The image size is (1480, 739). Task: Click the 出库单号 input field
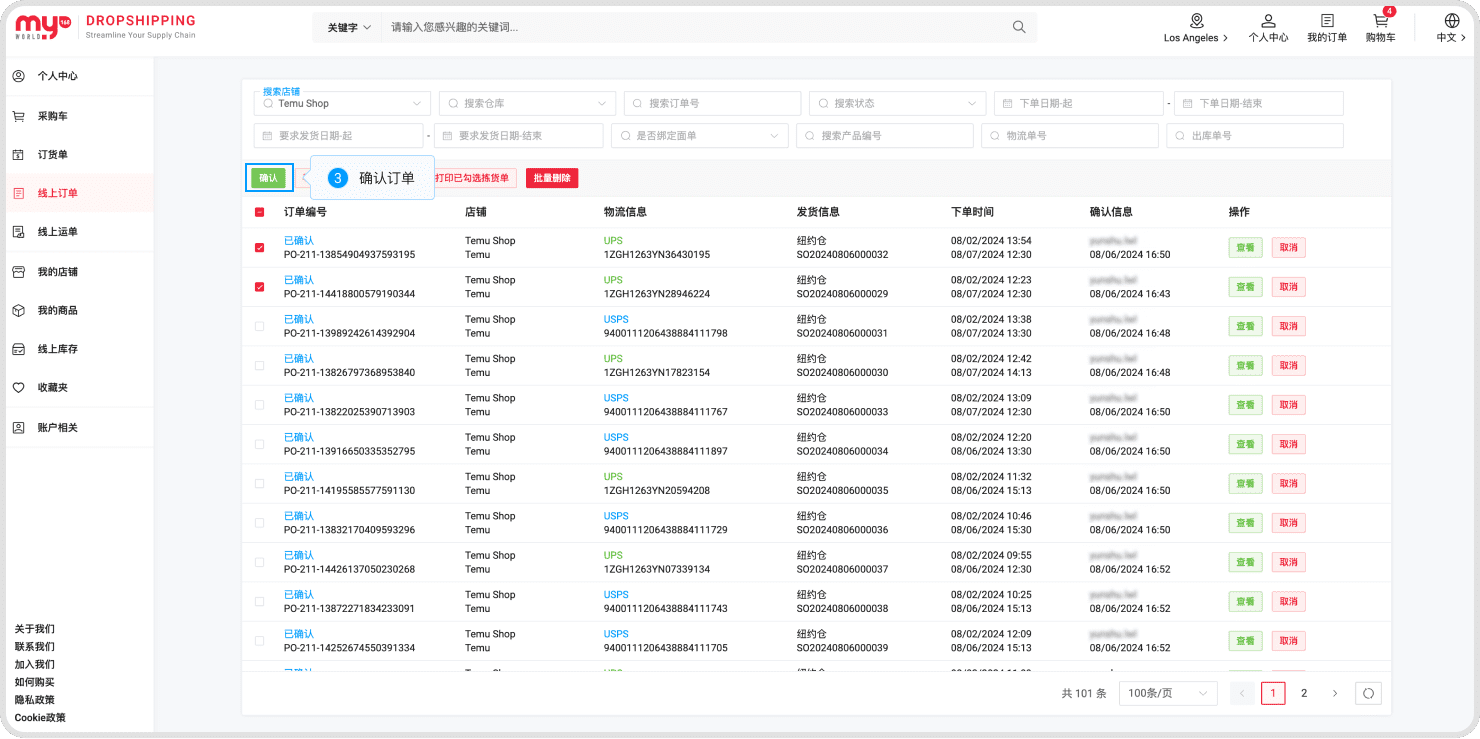pyautogui.click(x=1254, y=136)
